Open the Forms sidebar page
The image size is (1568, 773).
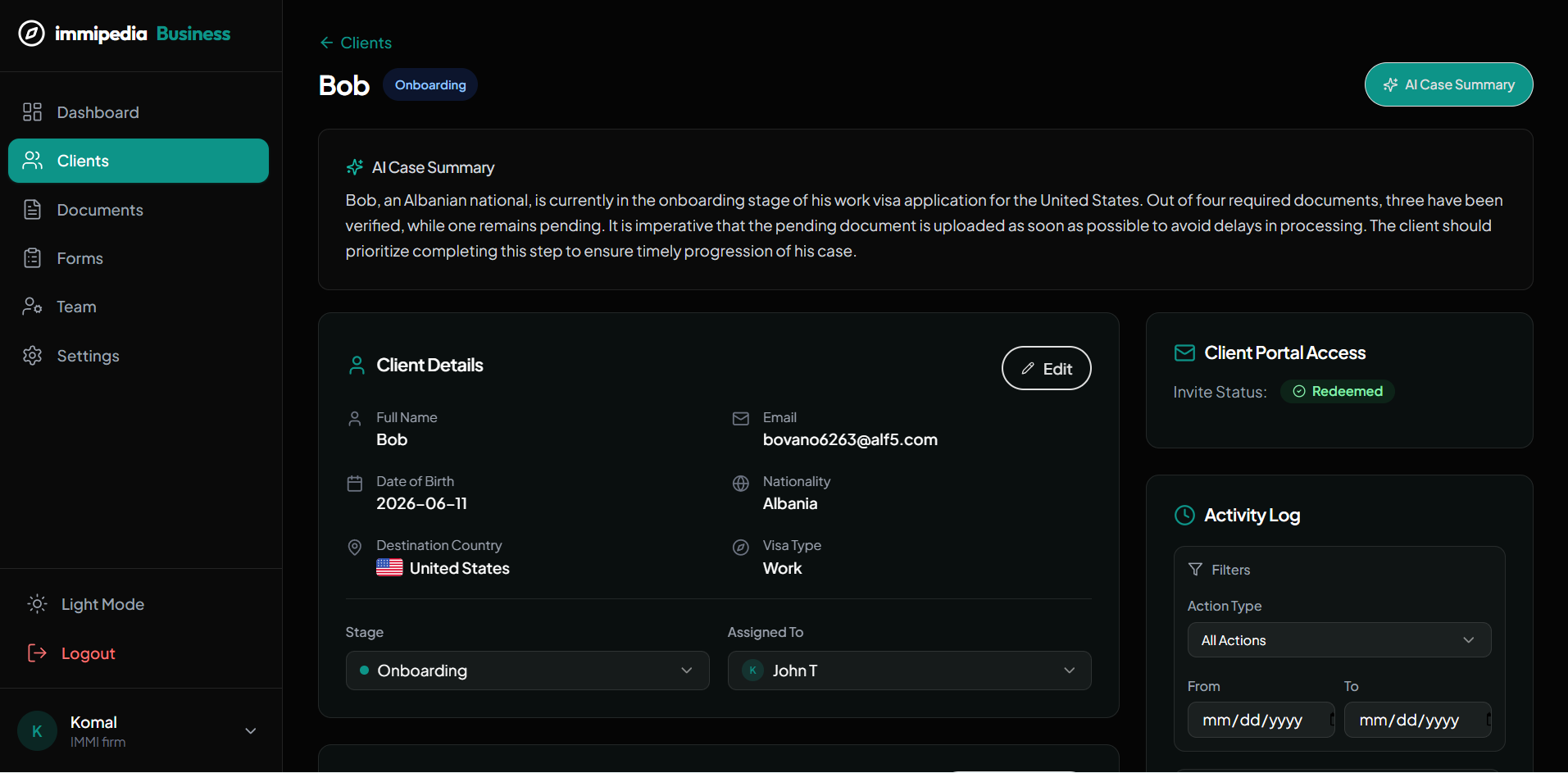[x=139, y=258]
